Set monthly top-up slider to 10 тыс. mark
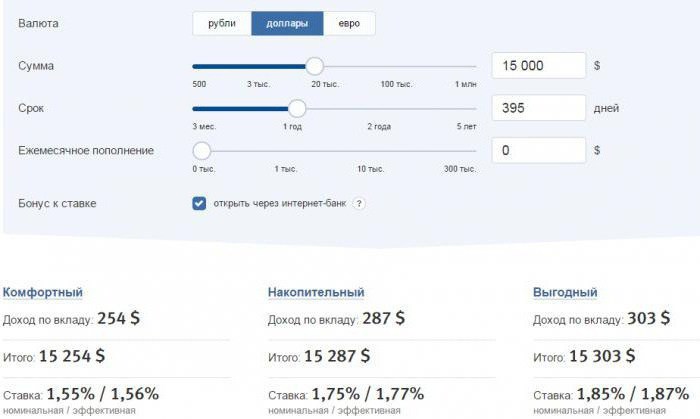The image size is (700, 419). point(371,150)
